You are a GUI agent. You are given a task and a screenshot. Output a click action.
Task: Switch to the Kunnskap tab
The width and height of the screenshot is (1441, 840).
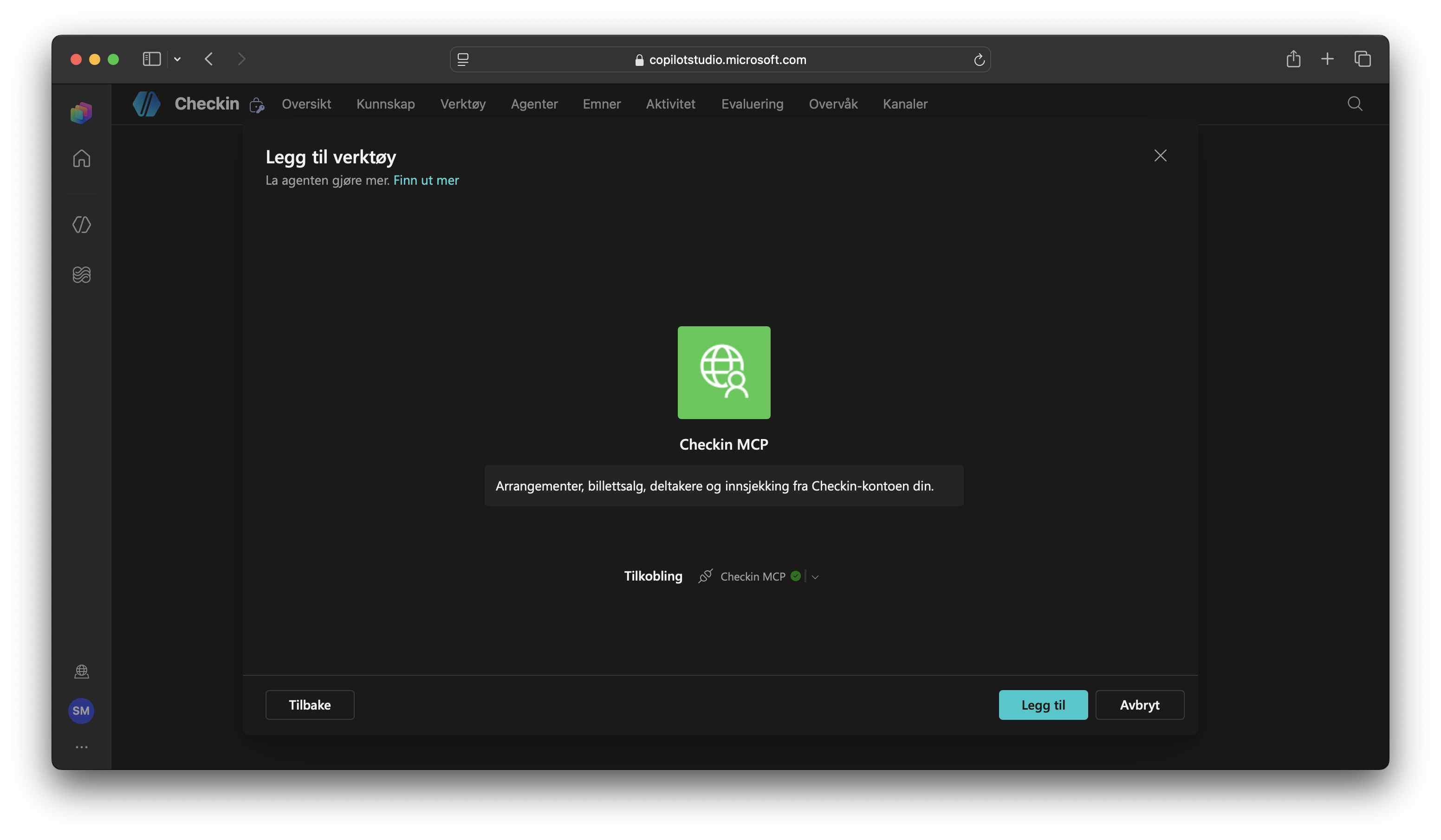click(385, 104)
